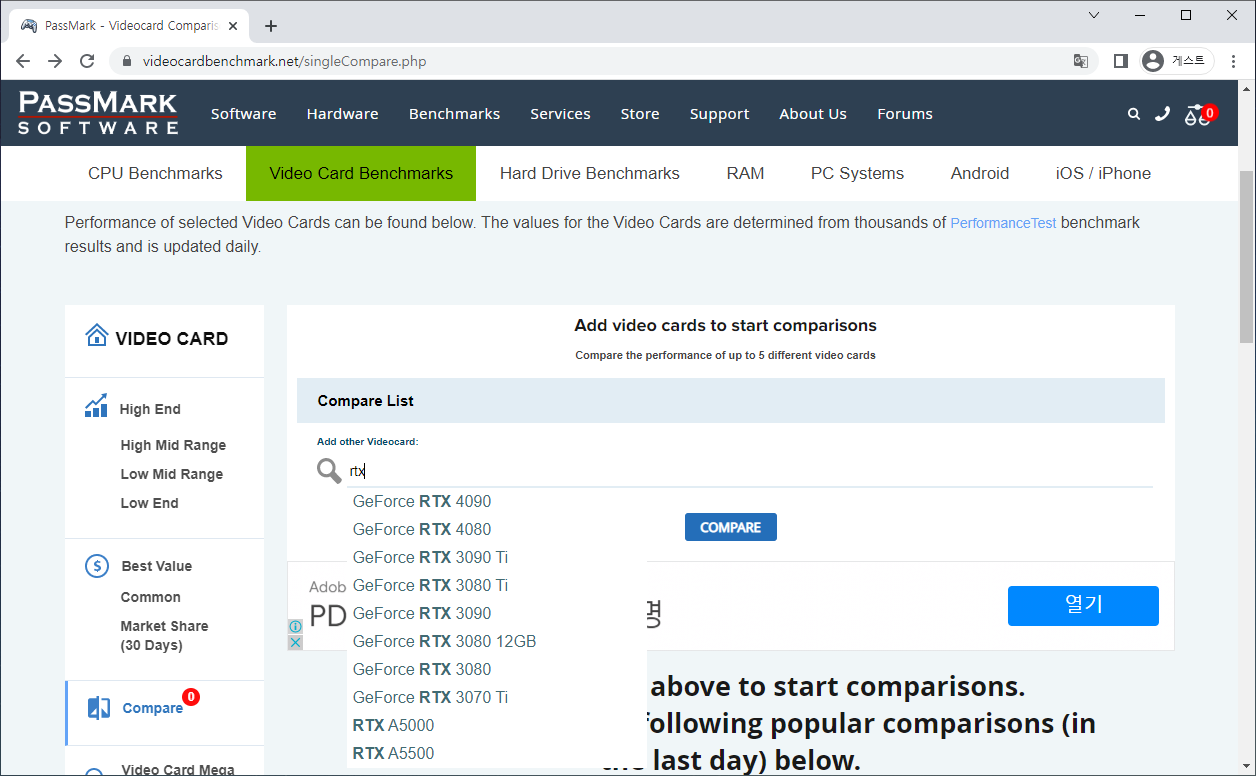Select GeForce RTX 4090 suggestion
The image size is (1256, 776).
[x=497, y=502]
